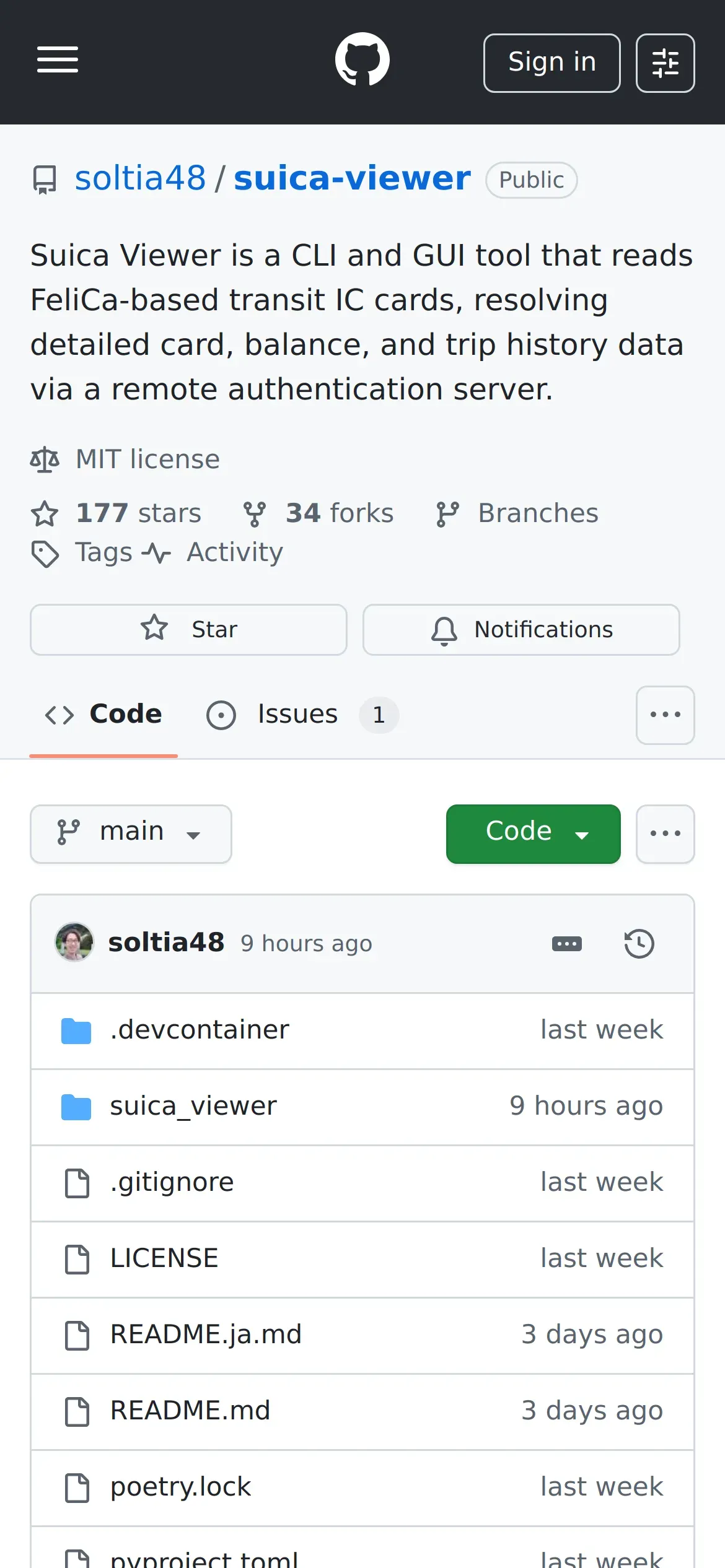Open the Notifications bell button
The height and width of the screenshot is (1568, 725).
click(x=521, y=630)
